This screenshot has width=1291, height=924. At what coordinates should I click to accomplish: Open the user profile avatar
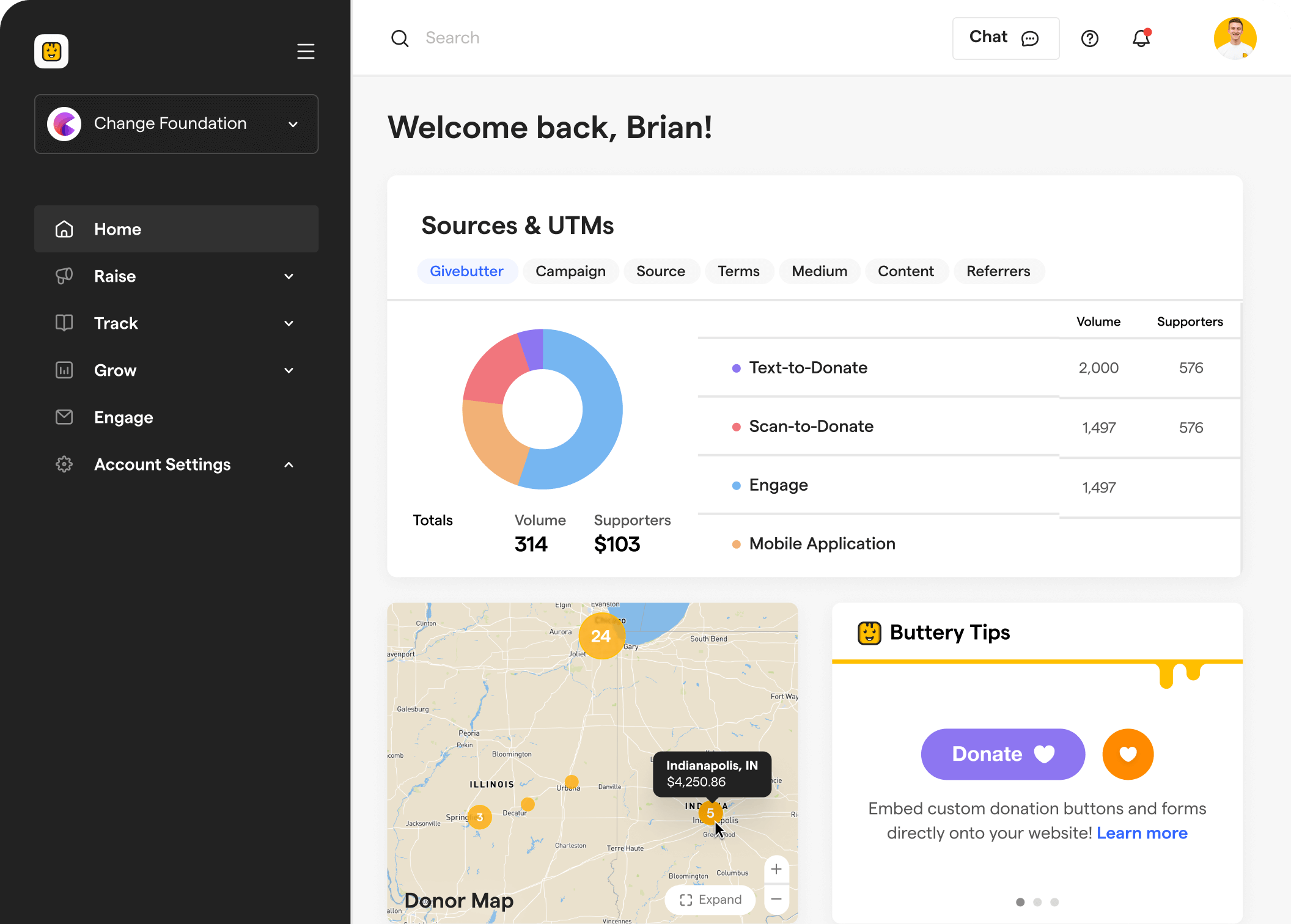[1235, 38]
